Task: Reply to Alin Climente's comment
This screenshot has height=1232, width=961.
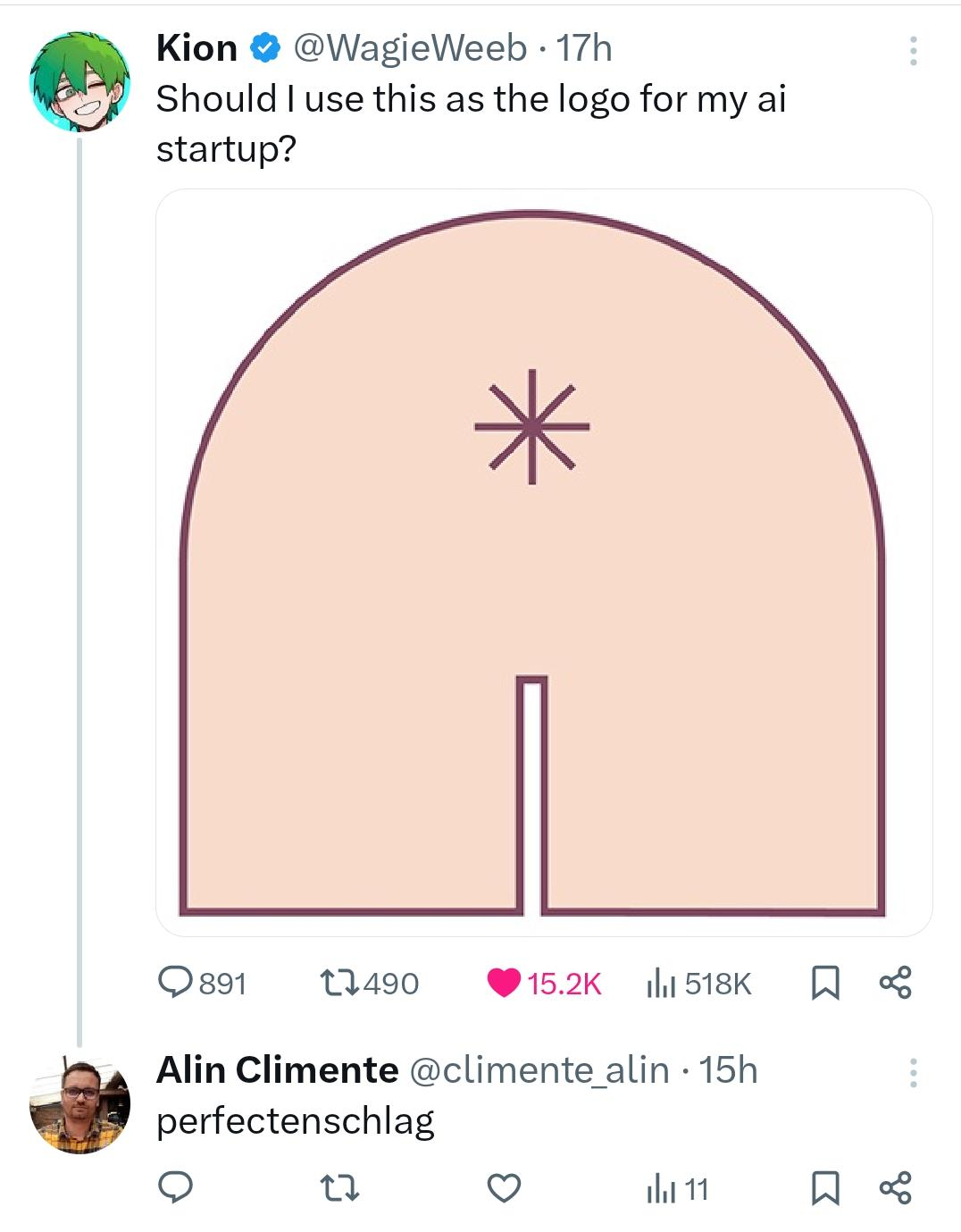Action: pos(176,1187)
